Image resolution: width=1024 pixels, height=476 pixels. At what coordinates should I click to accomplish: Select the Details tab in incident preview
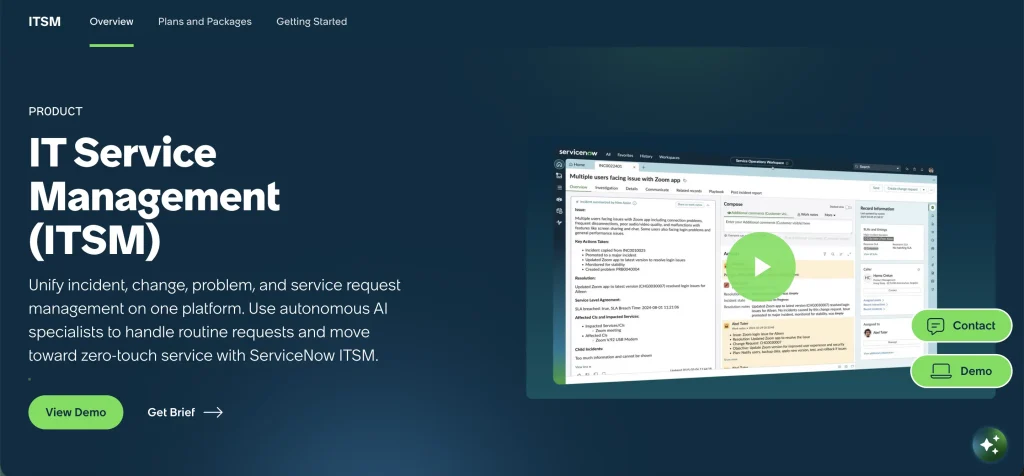coord(632,189)
